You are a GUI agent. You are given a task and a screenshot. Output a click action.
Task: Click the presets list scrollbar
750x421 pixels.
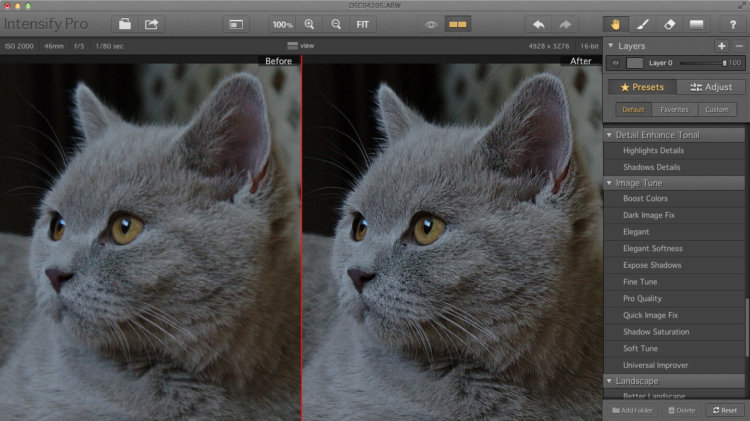[747, 327]
